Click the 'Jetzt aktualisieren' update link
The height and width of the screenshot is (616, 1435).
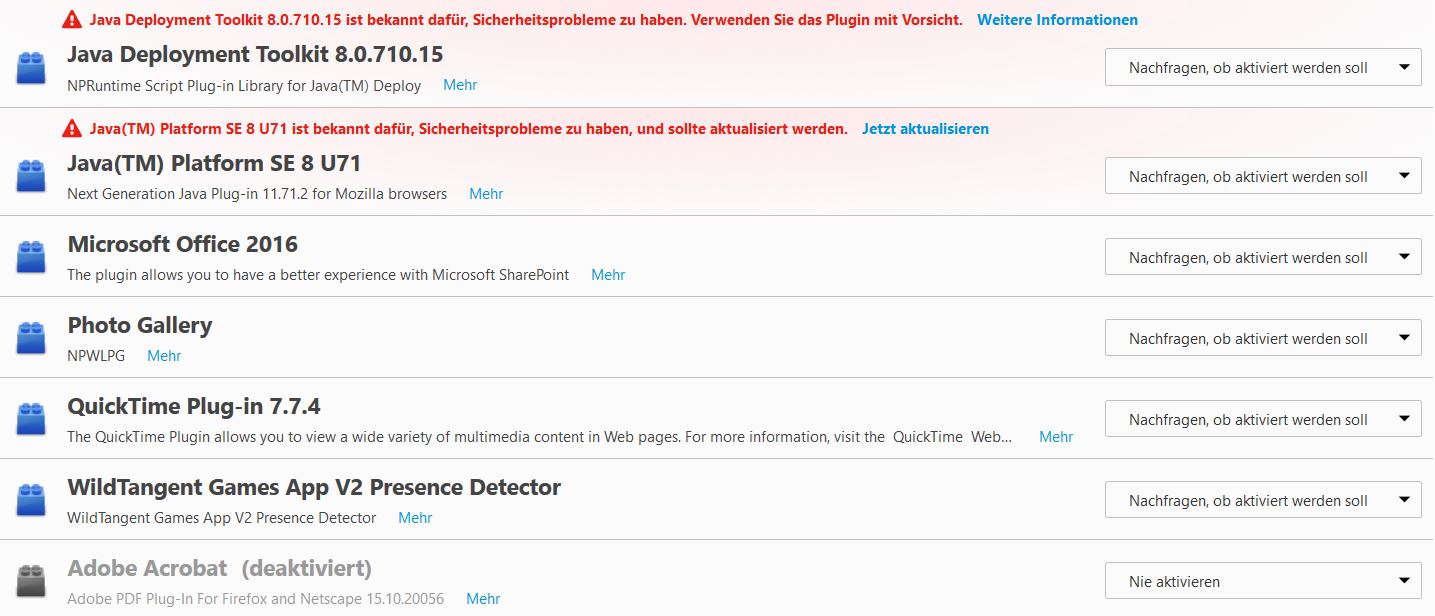click(925, 129)
